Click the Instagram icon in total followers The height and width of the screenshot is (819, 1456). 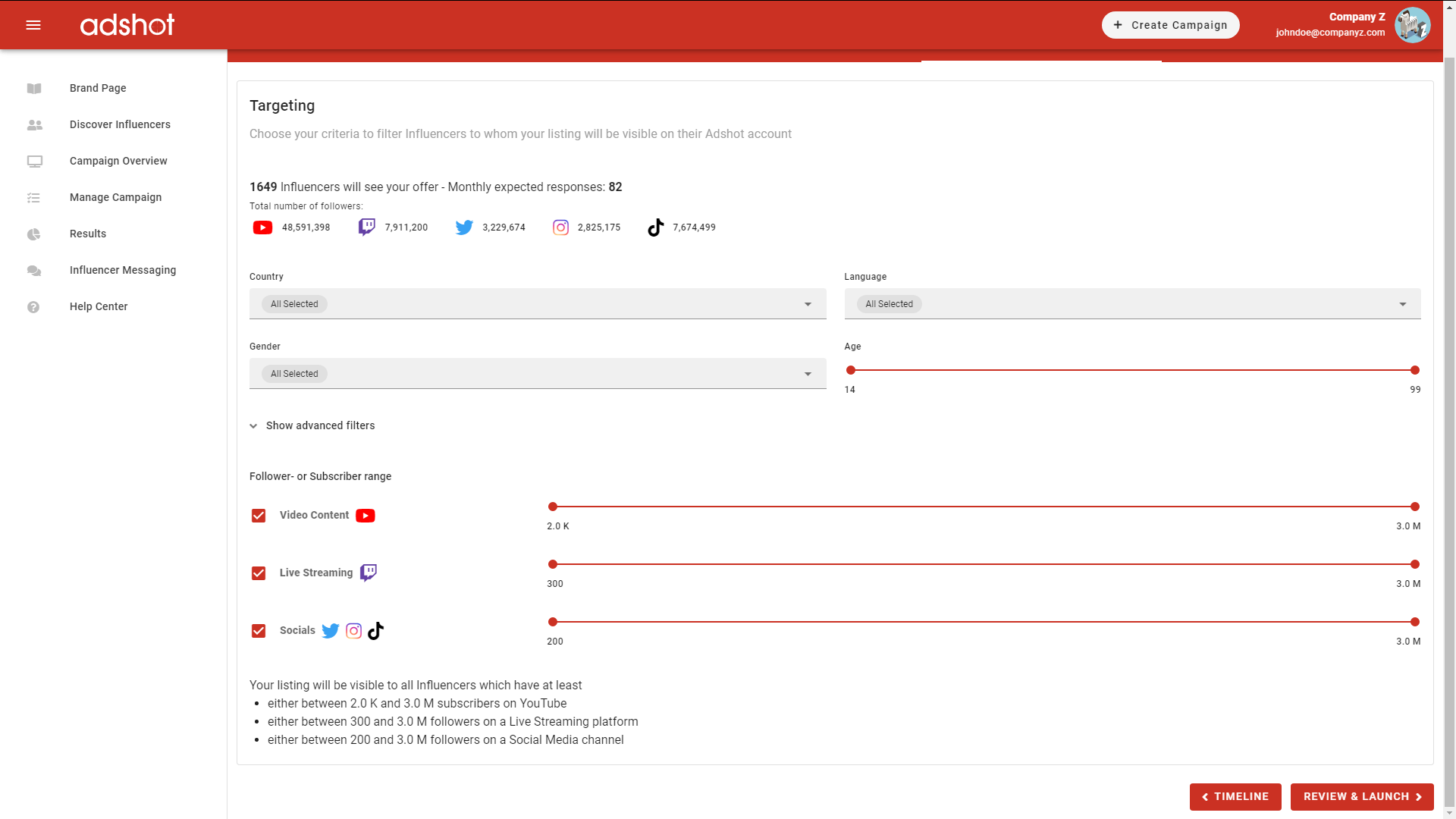(x=560, y=227)
